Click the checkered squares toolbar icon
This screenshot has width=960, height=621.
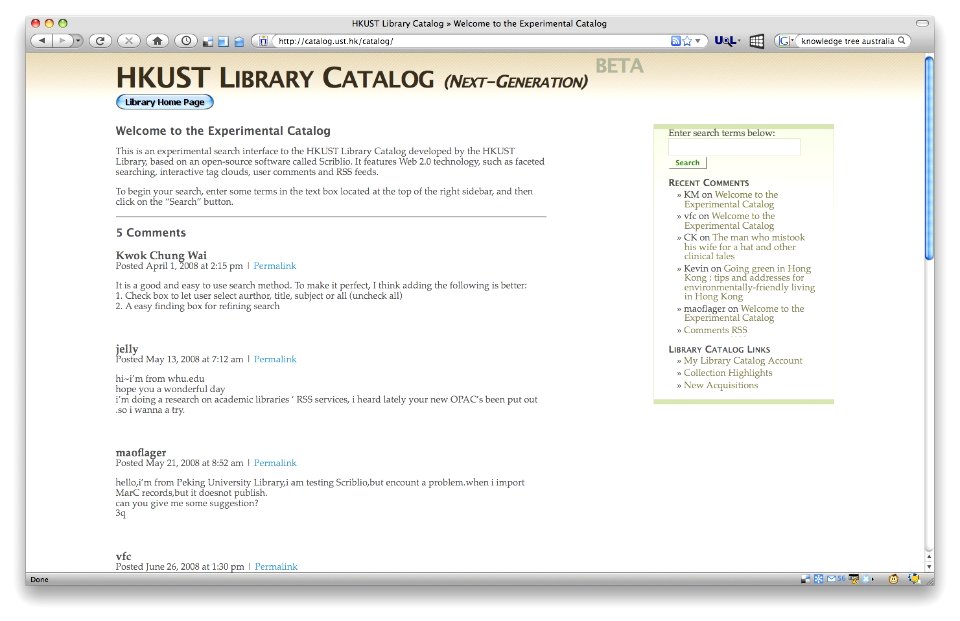click(208, 42)
